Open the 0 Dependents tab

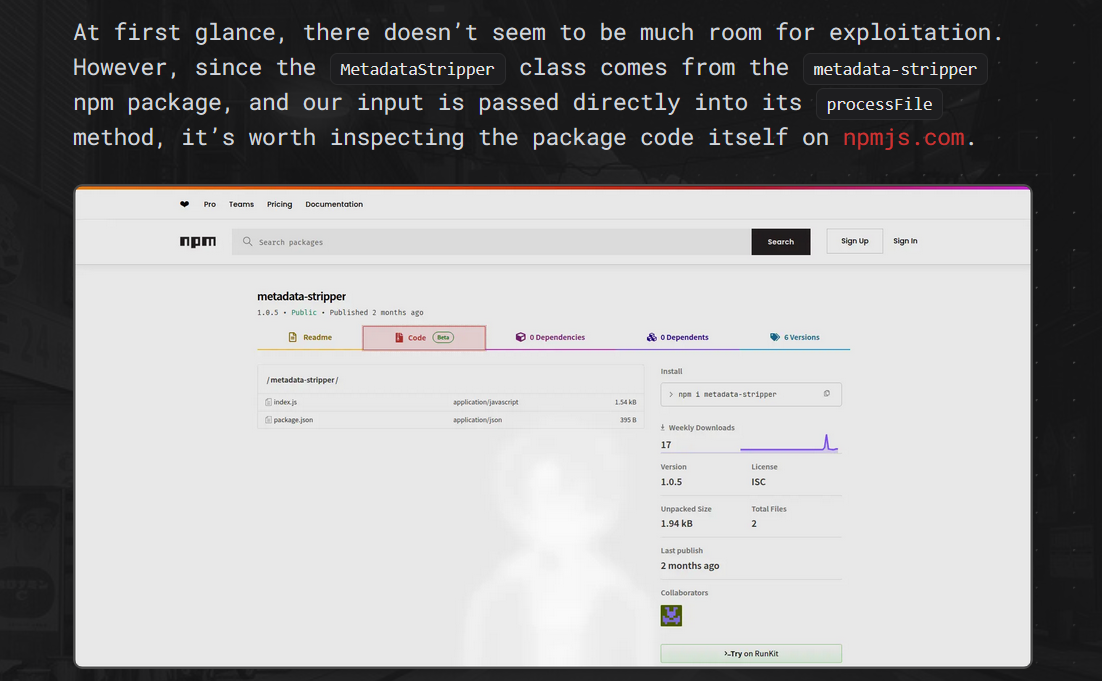678,338
